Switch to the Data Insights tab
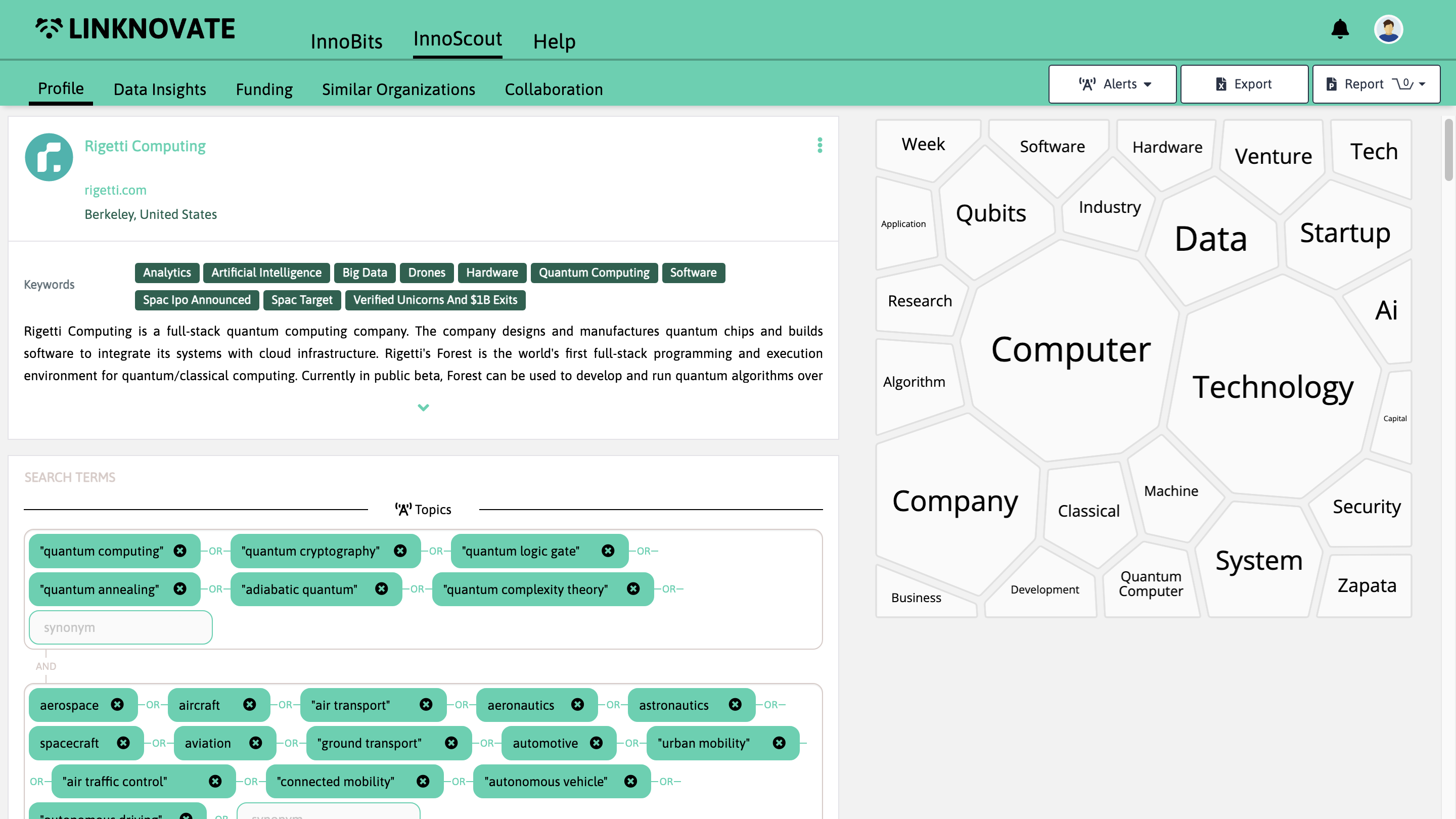The height and width of the screenshot is (819, 1456). pyautogui.click(x=159, y=89)
